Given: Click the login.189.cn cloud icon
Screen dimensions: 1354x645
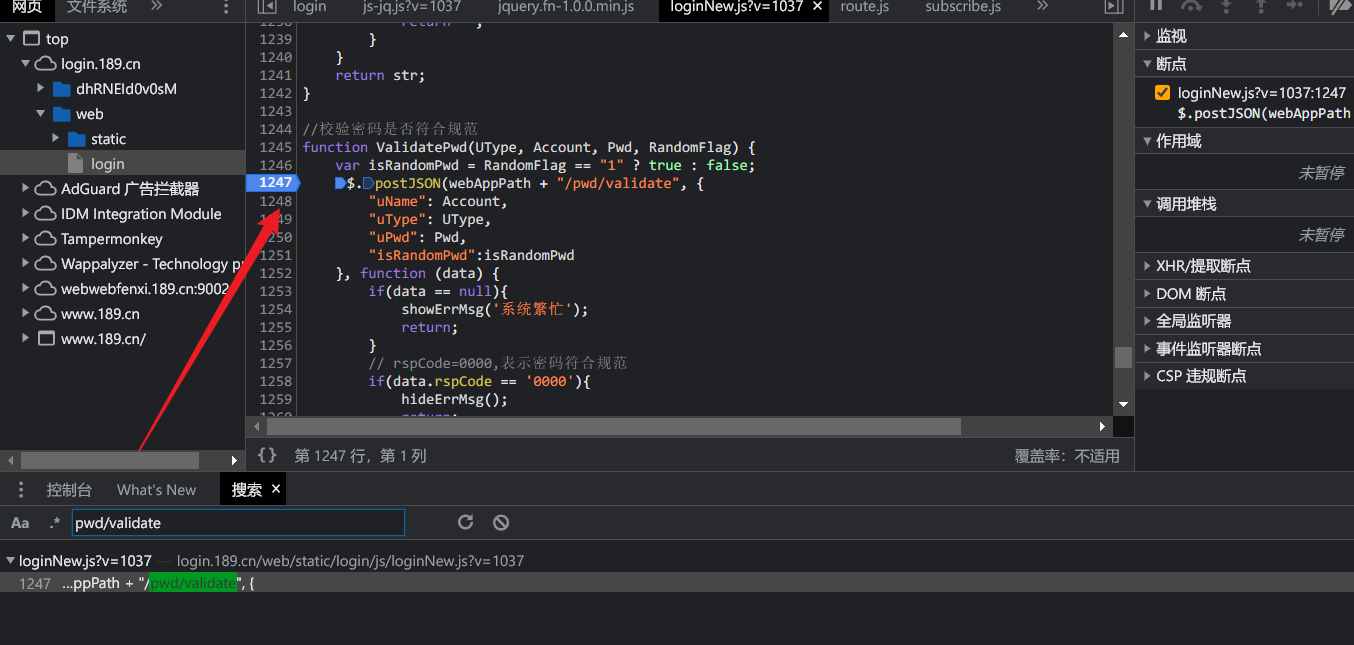Looking at the screenshot, I should tap(45, 64).
